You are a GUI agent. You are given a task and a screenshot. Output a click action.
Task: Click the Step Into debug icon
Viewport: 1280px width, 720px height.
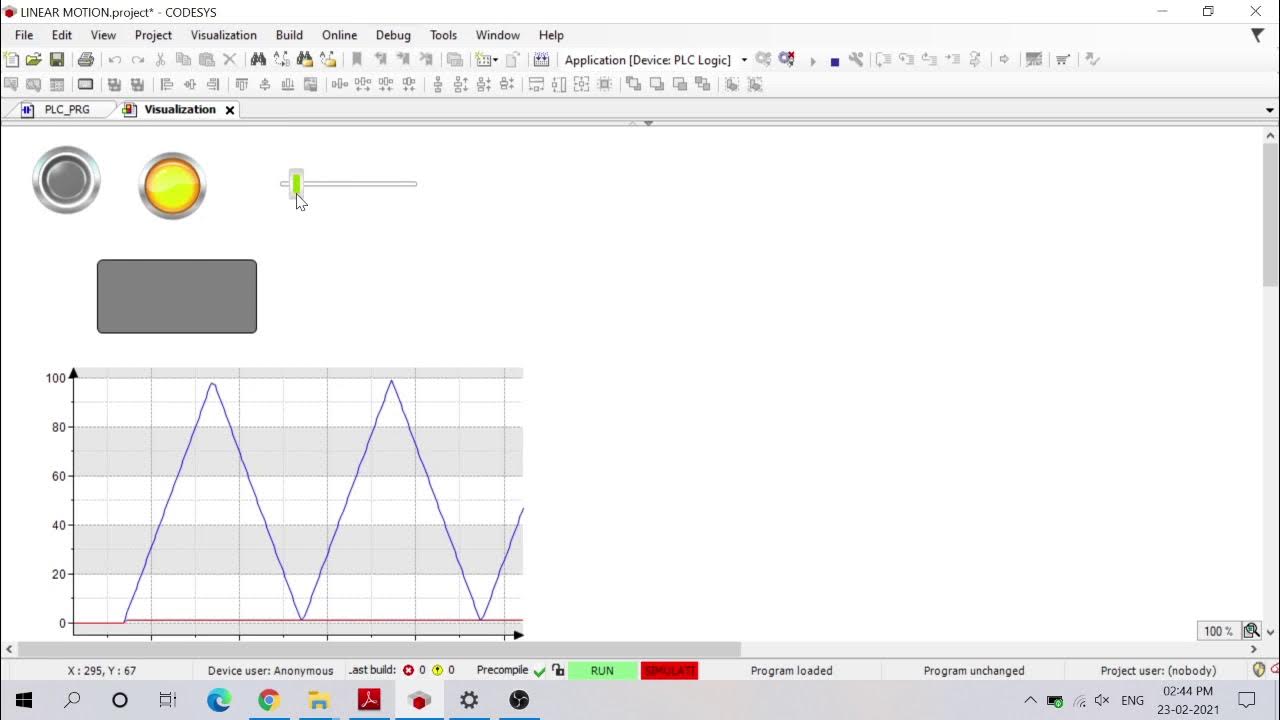(906, 60)
